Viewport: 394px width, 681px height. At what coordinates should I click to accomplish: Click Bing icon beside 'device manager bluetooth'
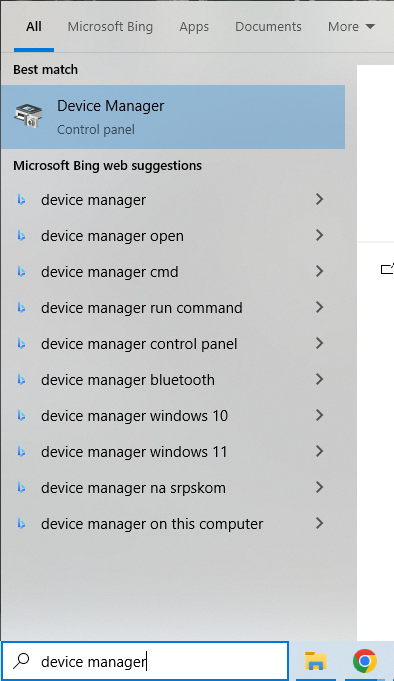coord(21,380)
